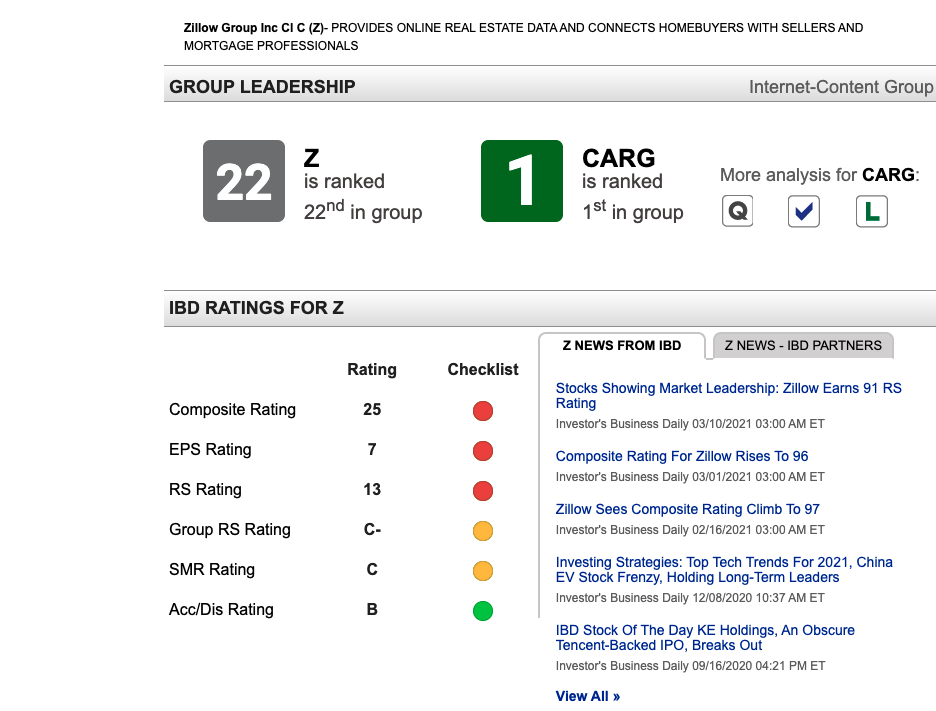Viewport: 936px width, 711px height.
Task: Click the EPS Rating value 7
Action: tap(372, 450)
